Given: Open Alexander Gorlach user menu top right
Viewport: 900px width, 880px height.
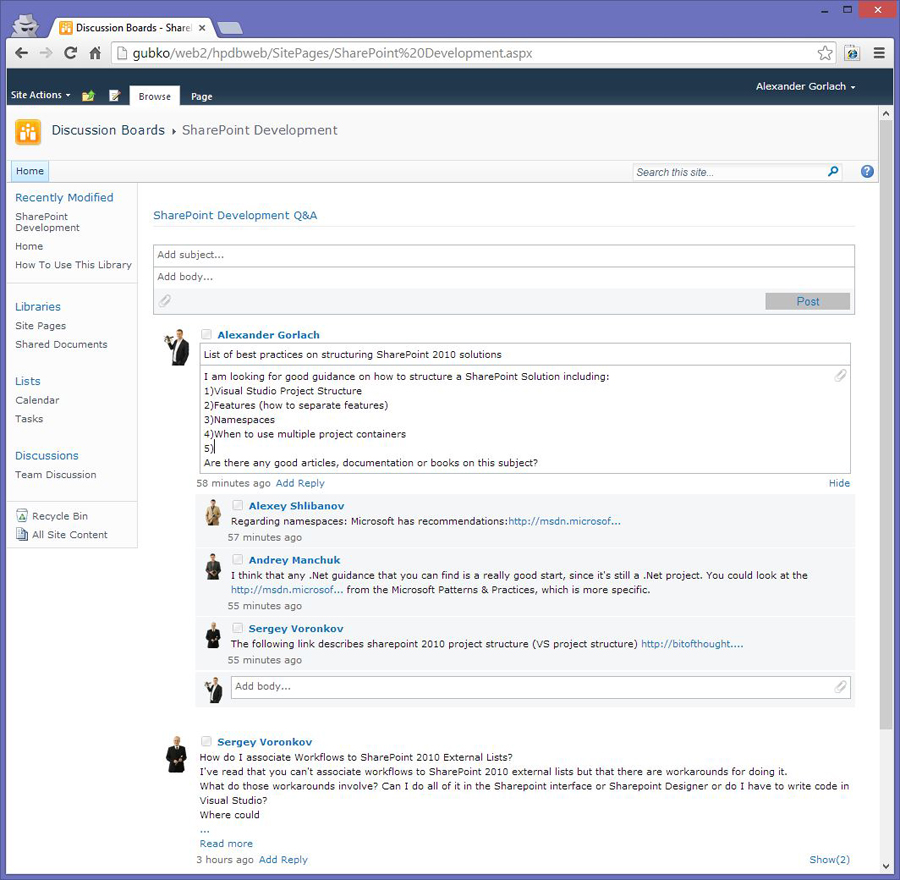Looking at the screenshot, I should point(805,87).
